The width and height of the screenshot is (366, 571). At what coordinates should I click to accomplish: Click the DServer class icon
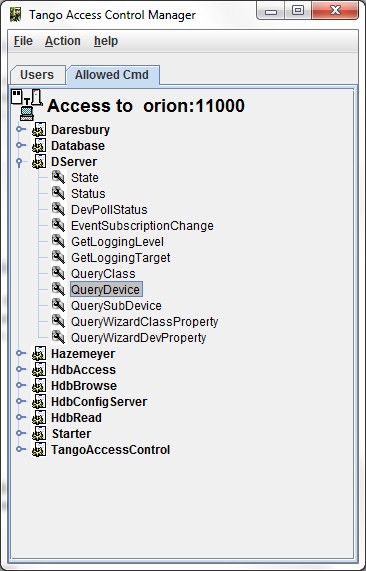point(39,162)
